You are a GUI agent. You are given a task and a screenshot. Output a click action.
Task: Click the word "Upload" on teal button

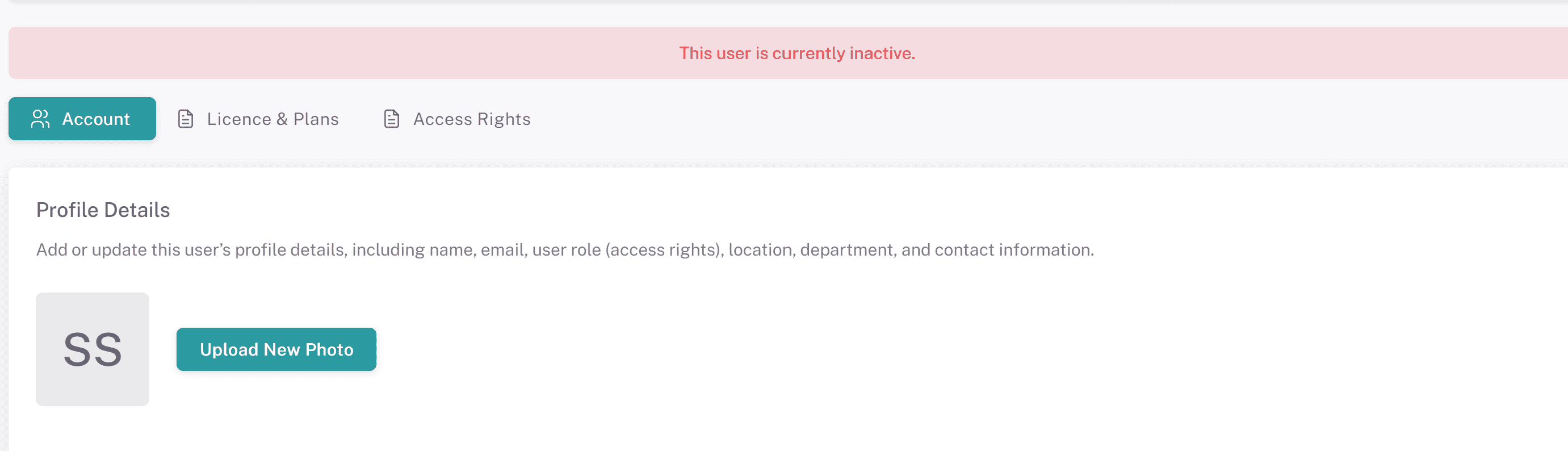pos(229,350)
